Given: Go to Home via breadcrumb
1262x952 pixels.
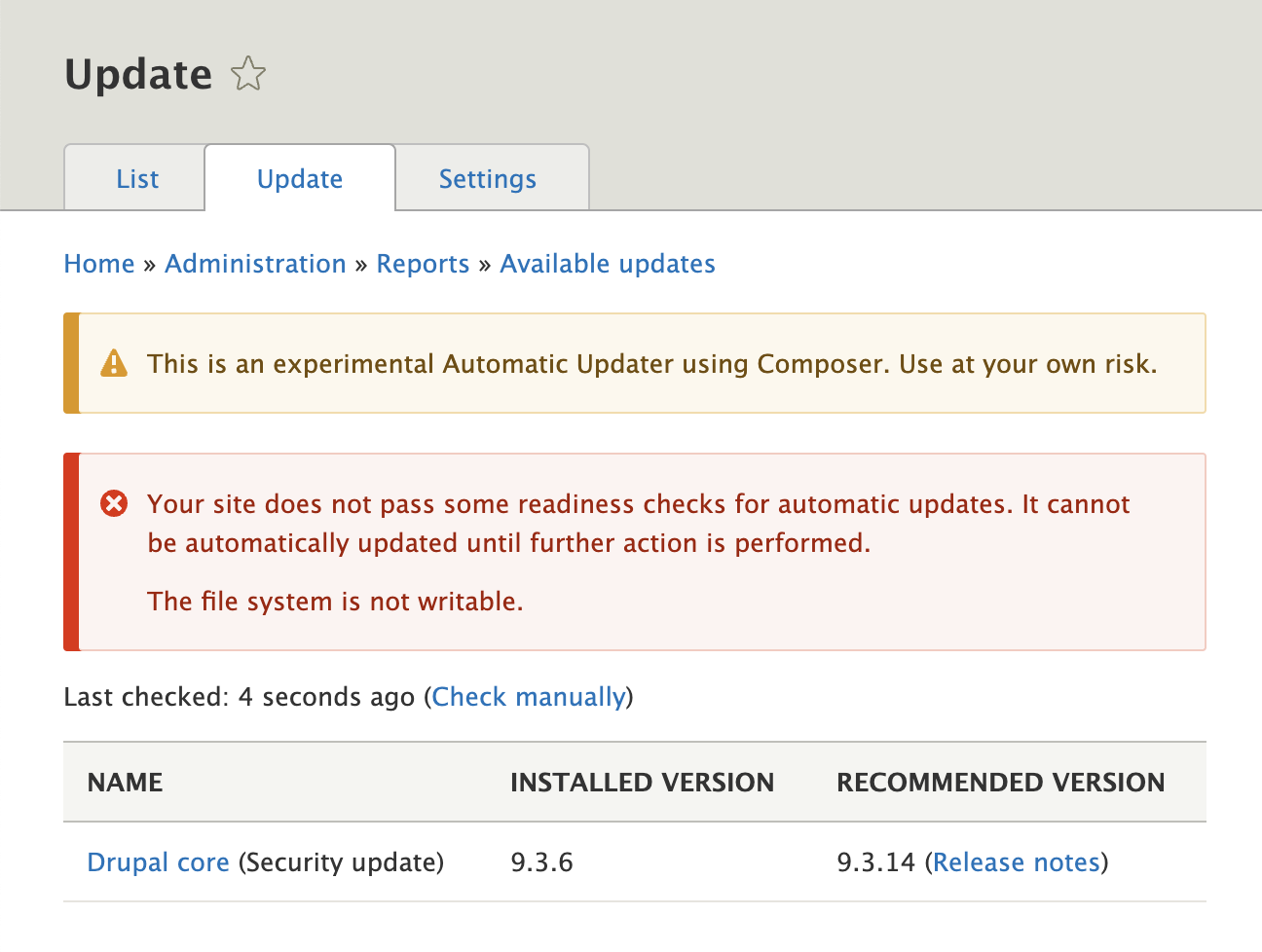Looking at the screenshot, I should [x=99, y=264].
